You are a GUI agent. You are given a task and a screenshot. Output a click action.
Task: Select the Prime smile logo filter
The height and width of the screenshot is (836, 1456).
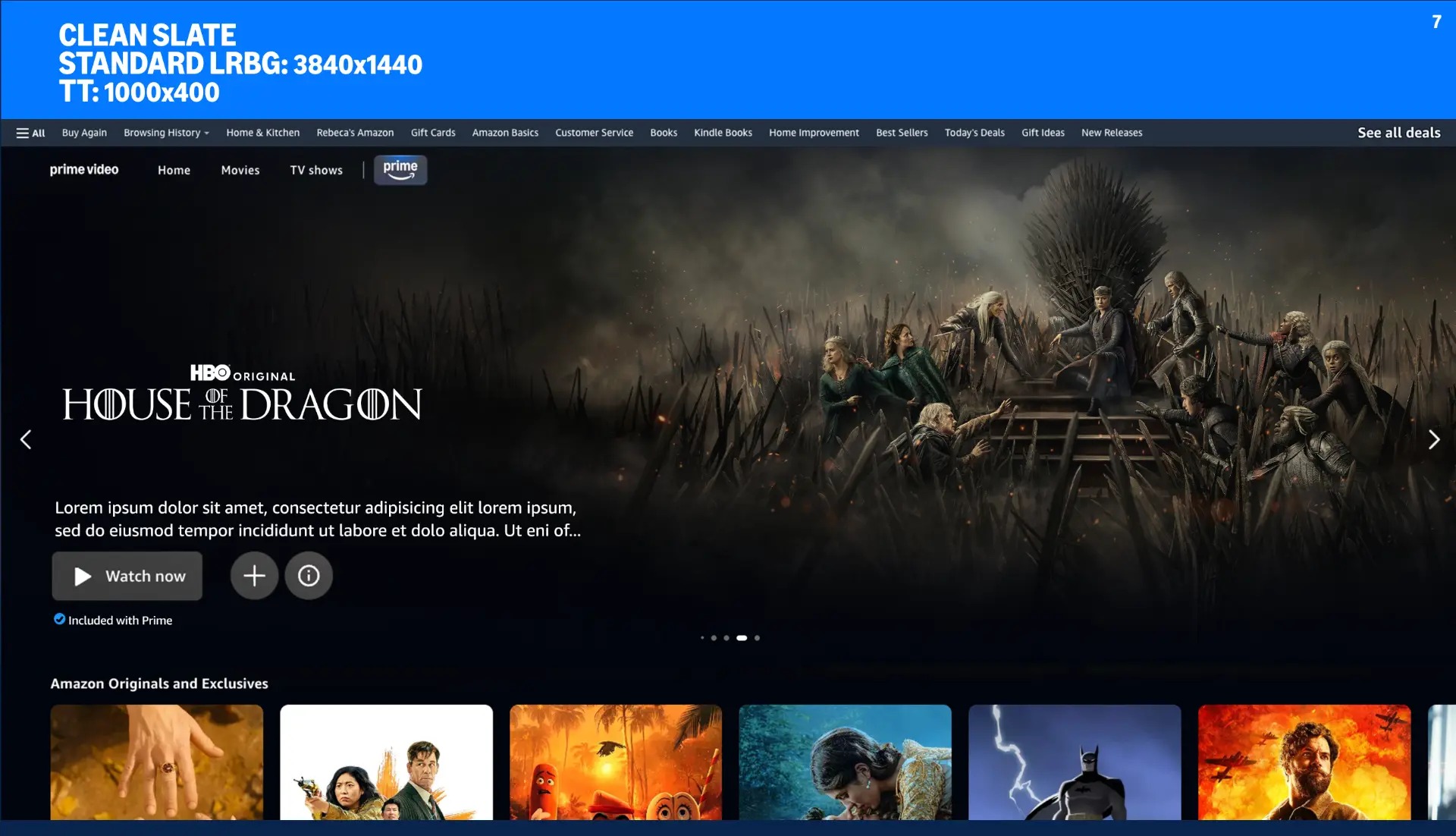pyautogui.click(x=400, y=170)
